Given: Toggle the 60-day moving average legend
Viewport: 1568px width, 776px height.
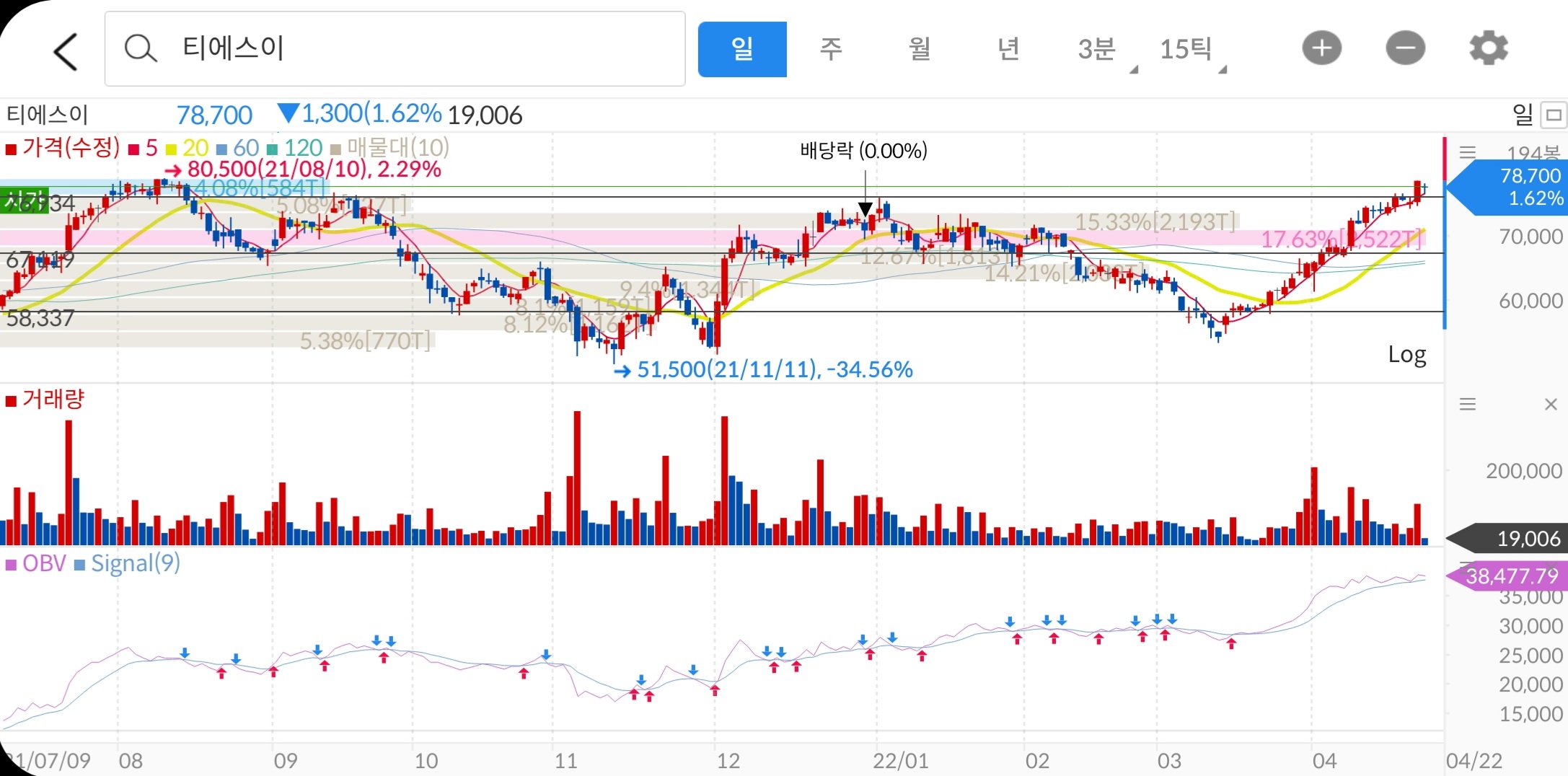Looking at the screenshot, I should coord(238,149).
